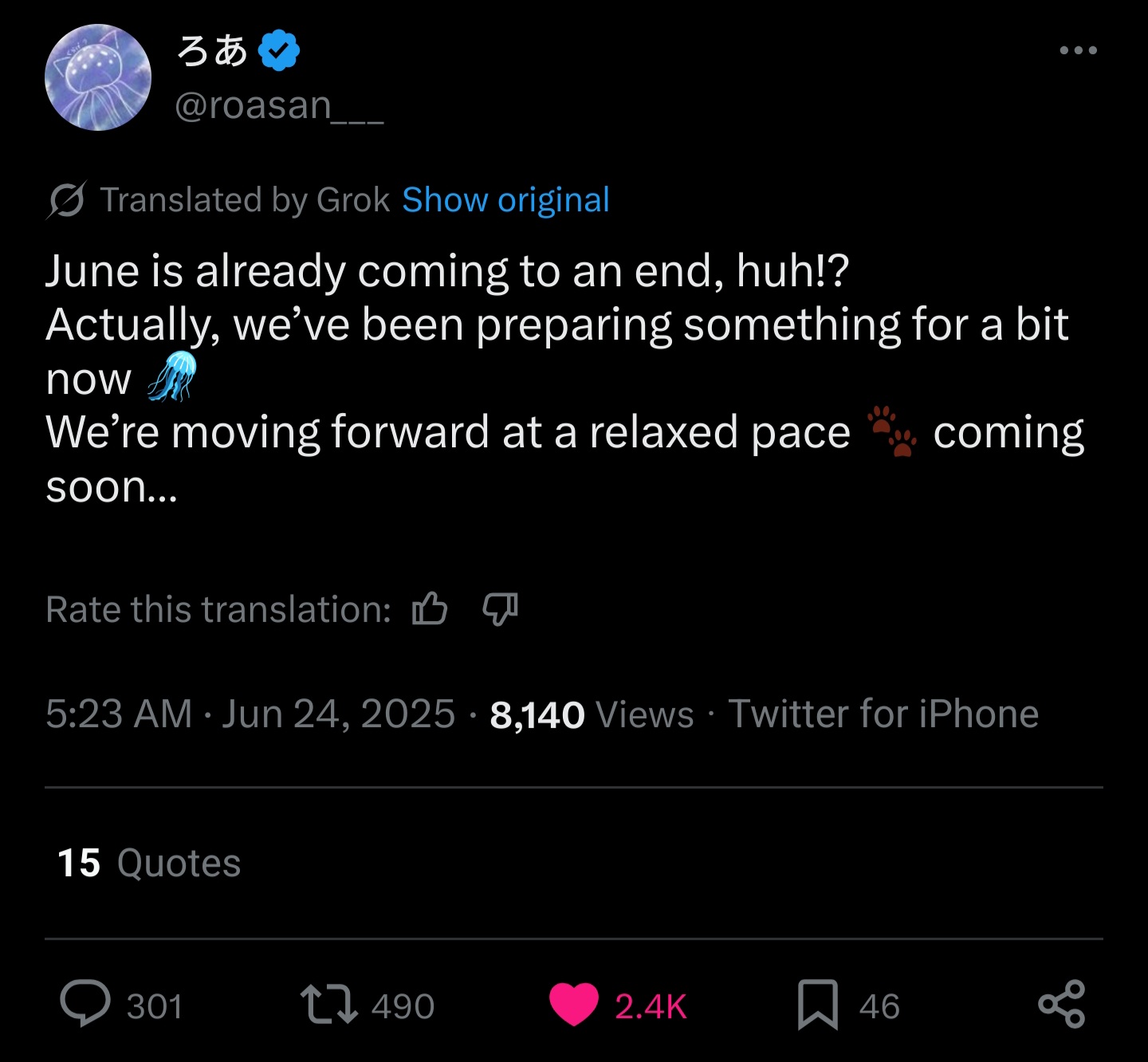The image size is (1148, 1062).
Task: Open the three-dot more options menu
Action: (1078, 50)
